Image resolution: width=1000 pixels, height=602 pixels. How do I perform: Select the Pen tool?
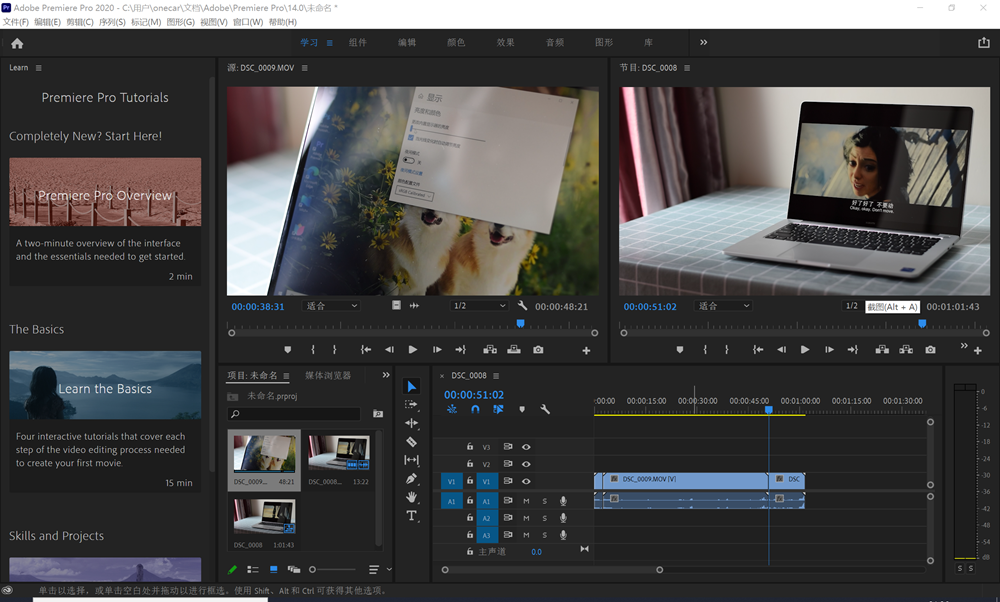coord(411,479)
